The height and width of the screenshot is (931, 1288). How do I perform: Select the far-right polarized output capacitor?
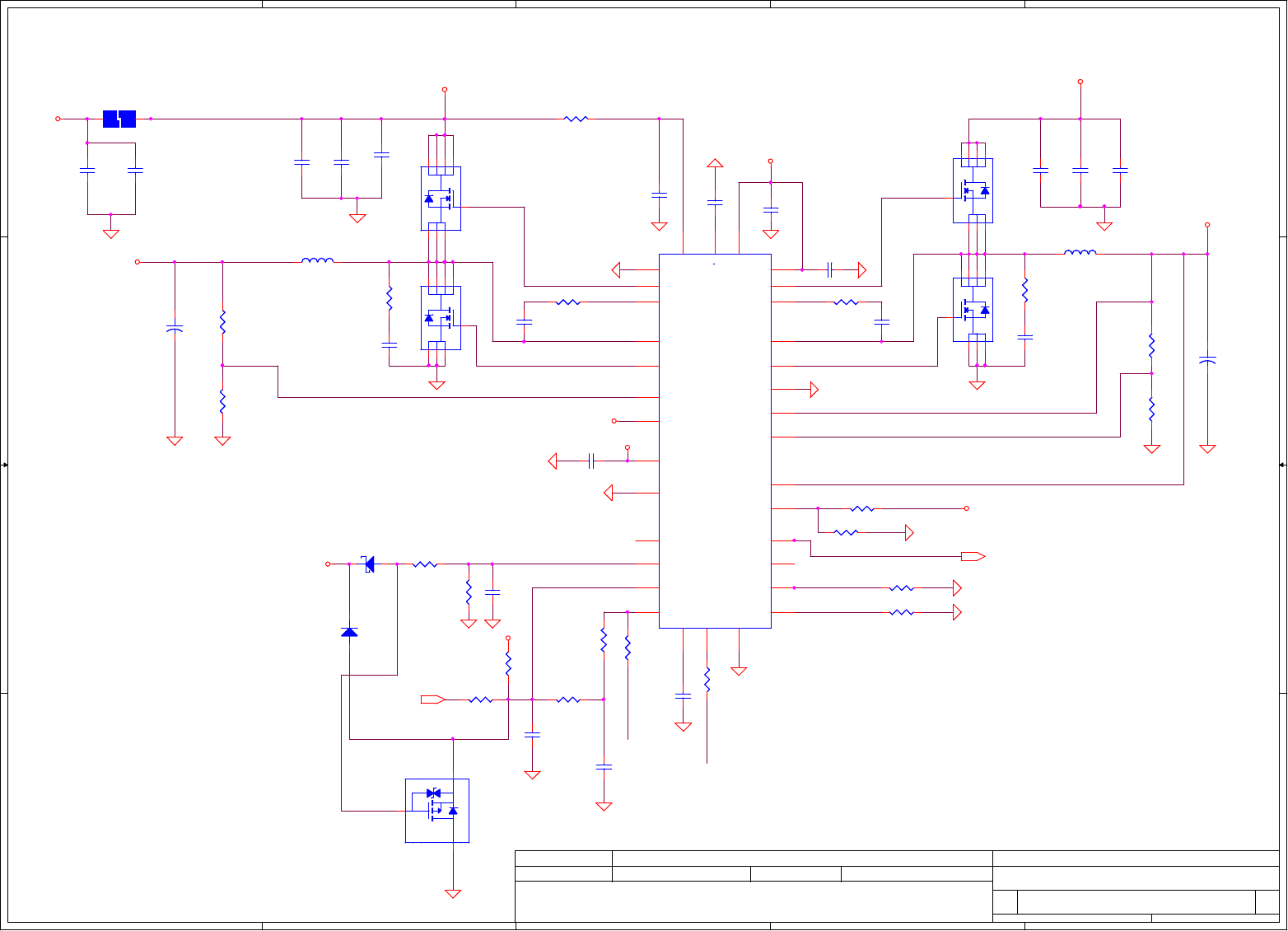[1207, 361]
